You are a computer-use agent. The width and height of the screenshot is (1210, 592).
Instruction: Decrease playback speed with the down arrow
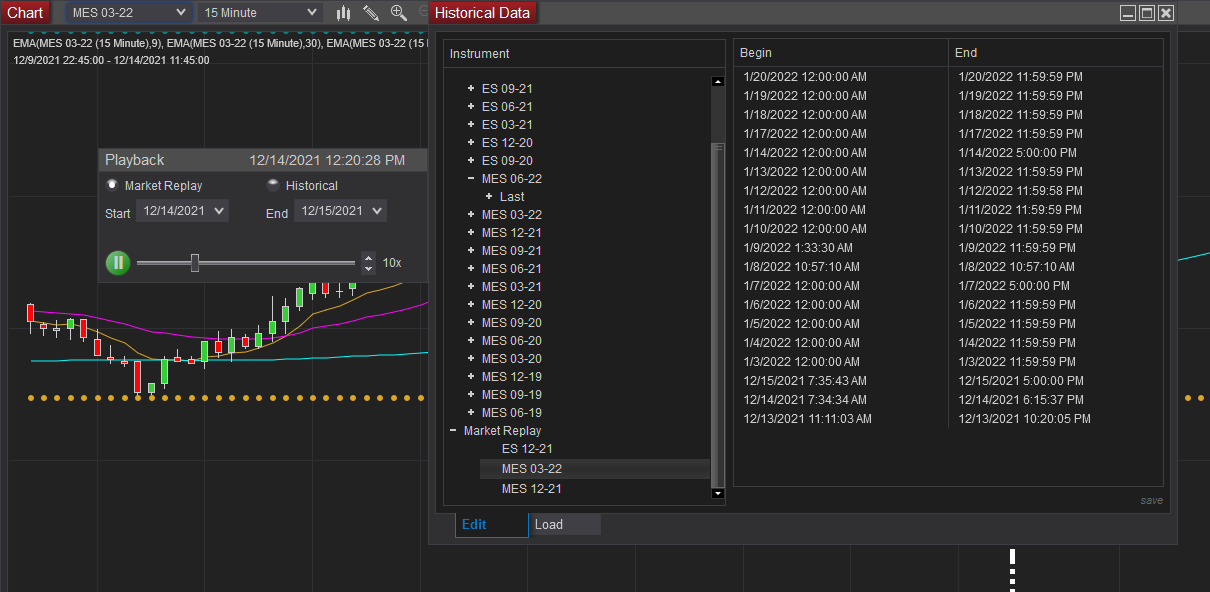click(x=368, y=268)
